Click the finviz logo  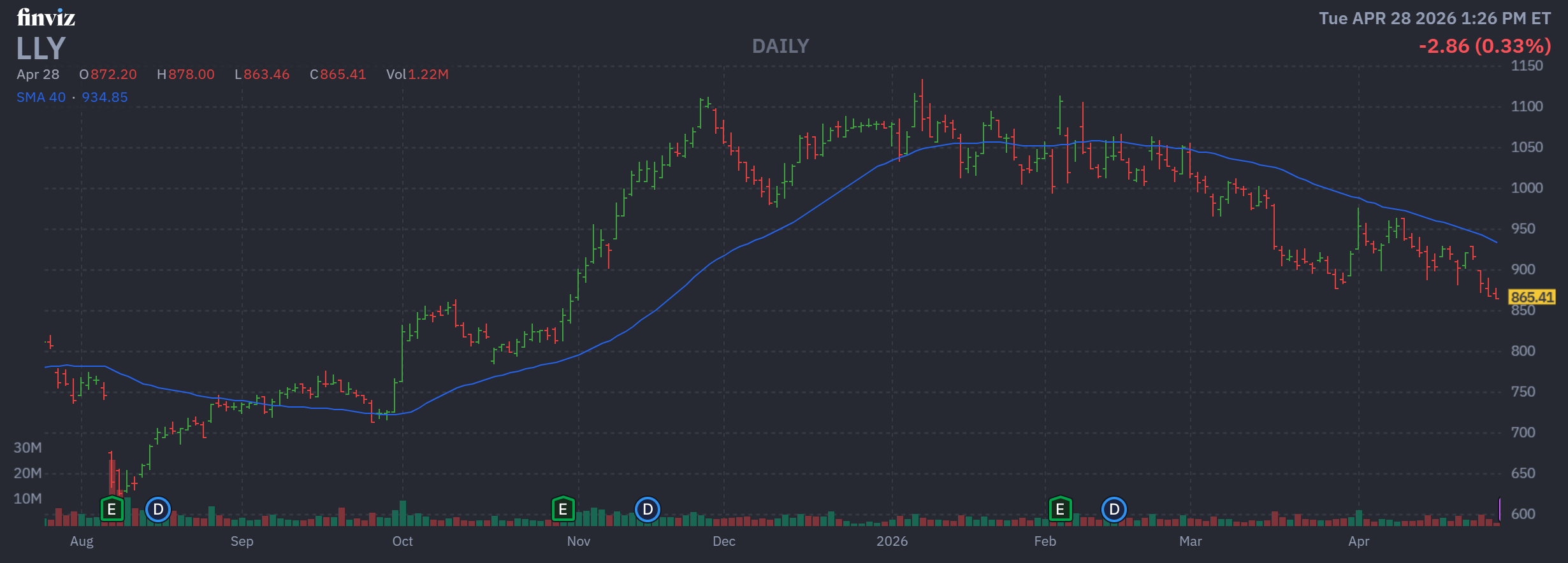tap(46, 18)
